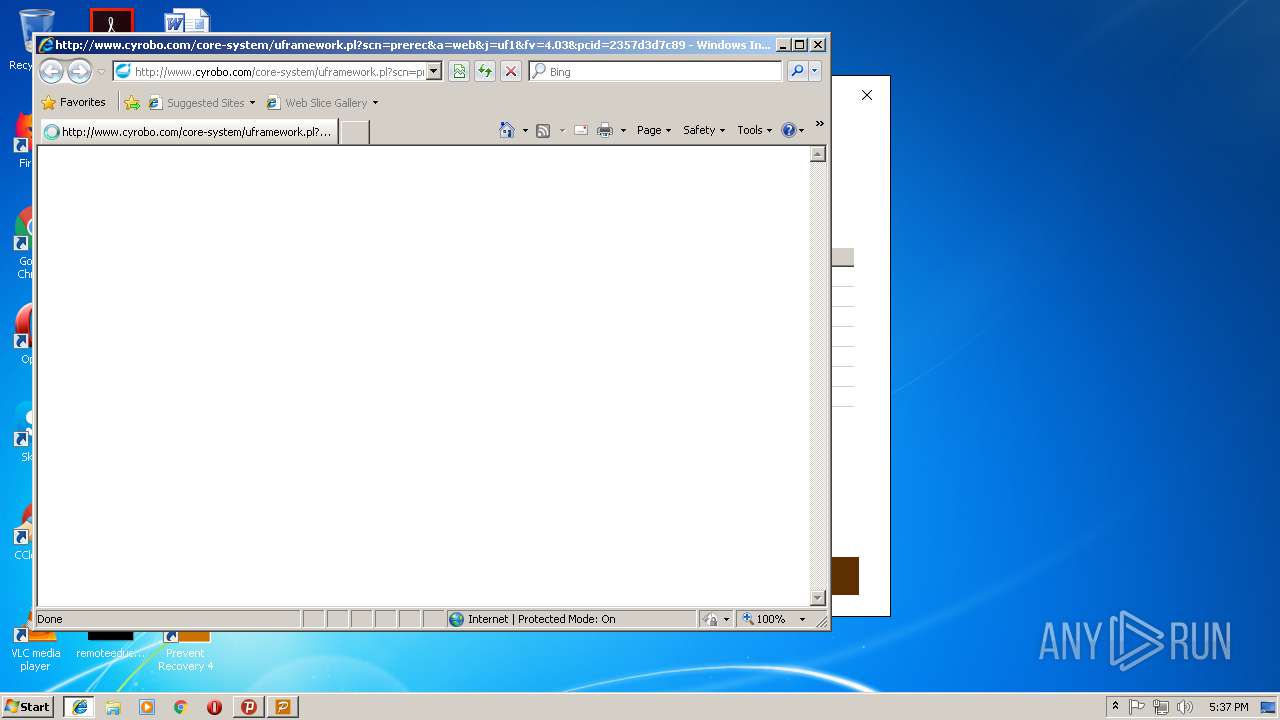Click the Add to Favorites Bar icon

(x=132, y=102)
